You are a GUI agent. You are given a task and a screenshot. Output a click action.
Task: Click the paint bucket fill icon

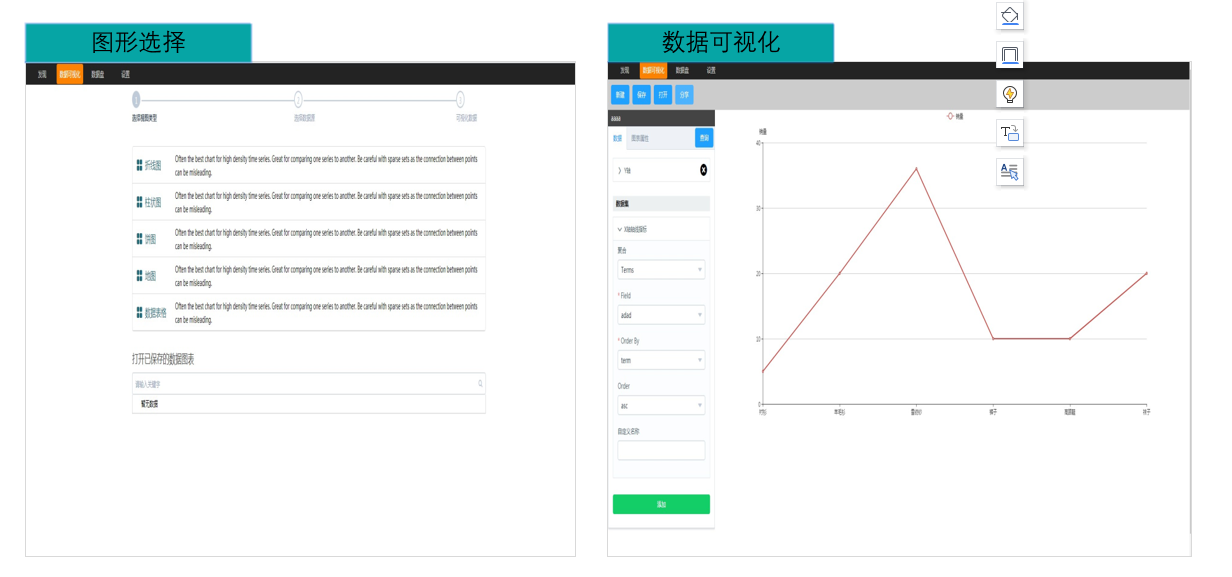tap(1010, 16)
